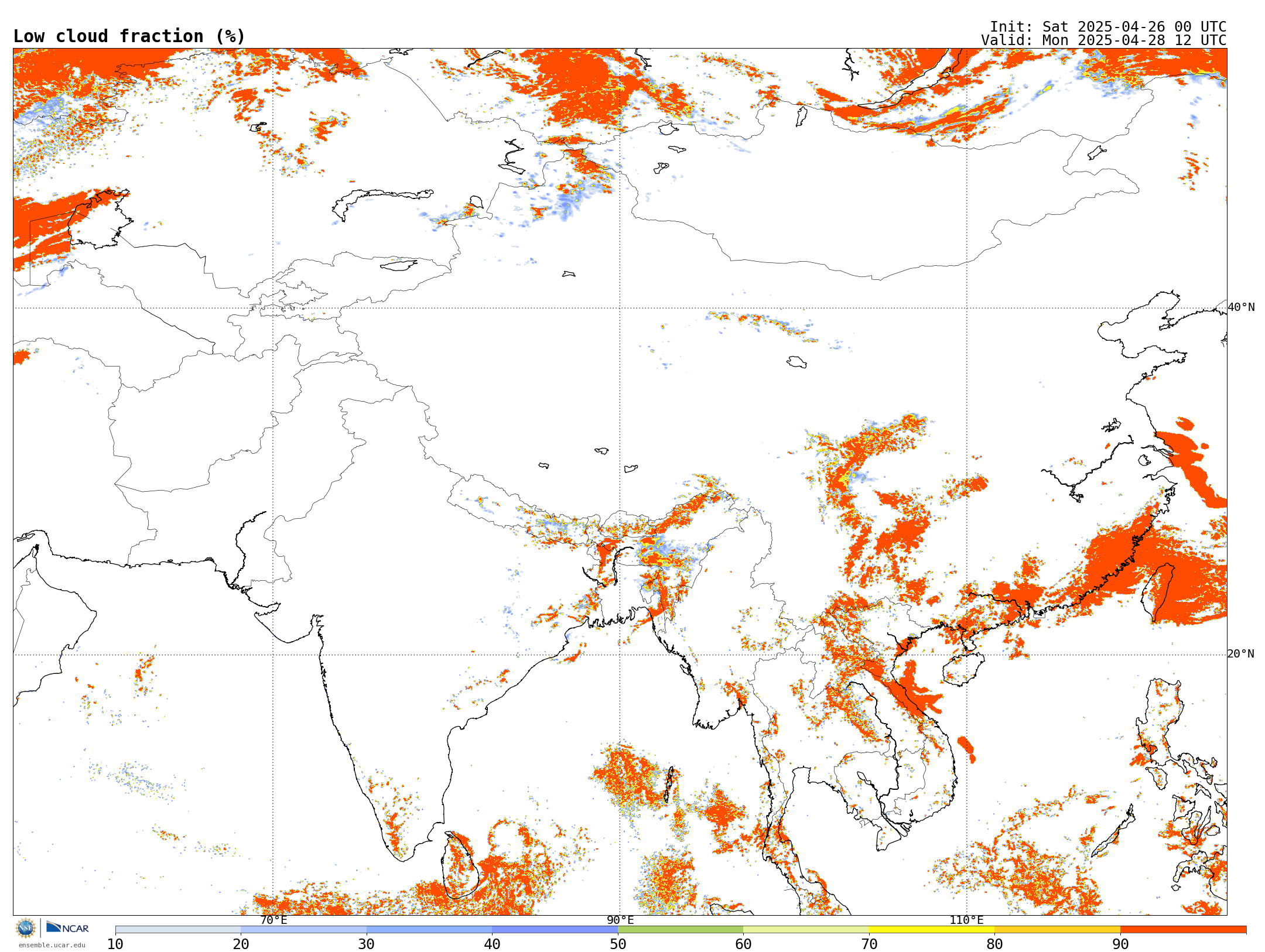The height and width of the screenshot is (952, 1265).
Task: Select the 'Valid: Mon 2025-04-28 12 UTC' text
Action: click(1104, 40)
